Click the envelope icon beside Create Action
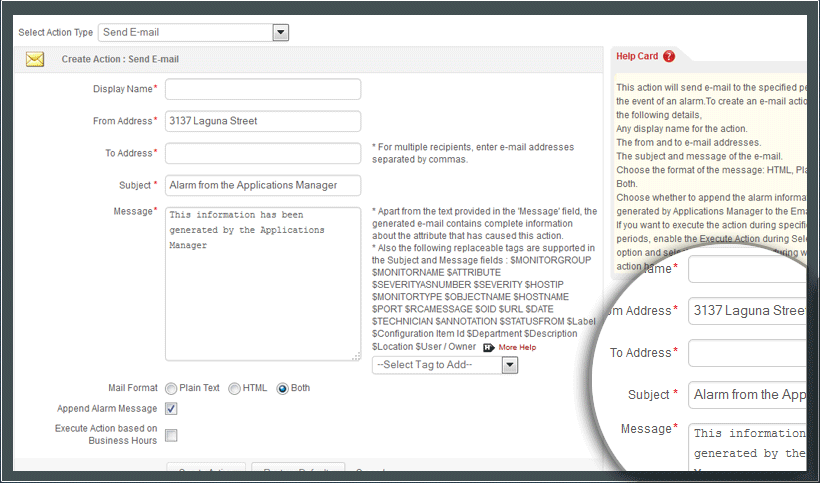The height and width of the screenshot is (483, 820). 35,59
